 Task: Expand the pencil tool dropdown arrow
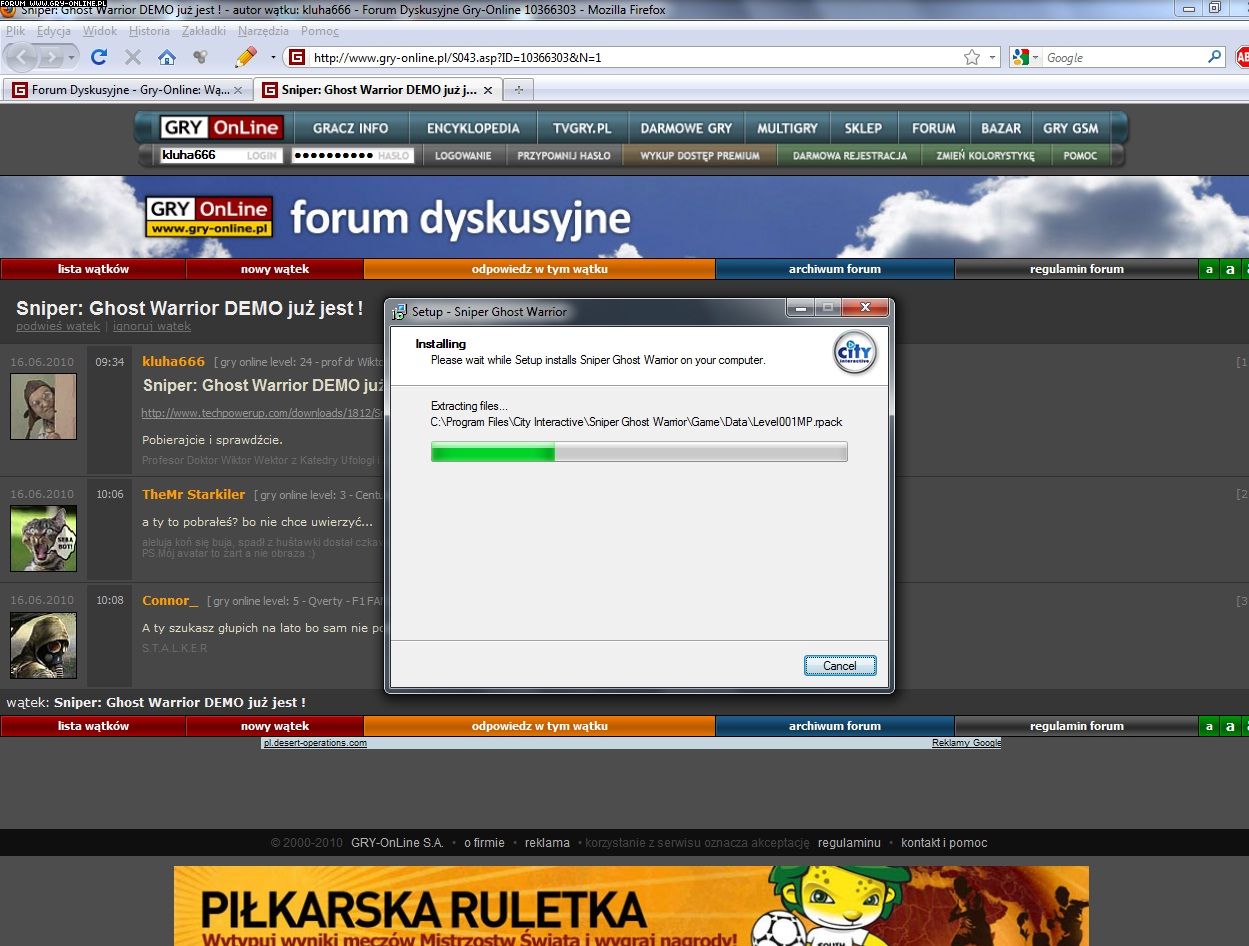tap(273, 57)
